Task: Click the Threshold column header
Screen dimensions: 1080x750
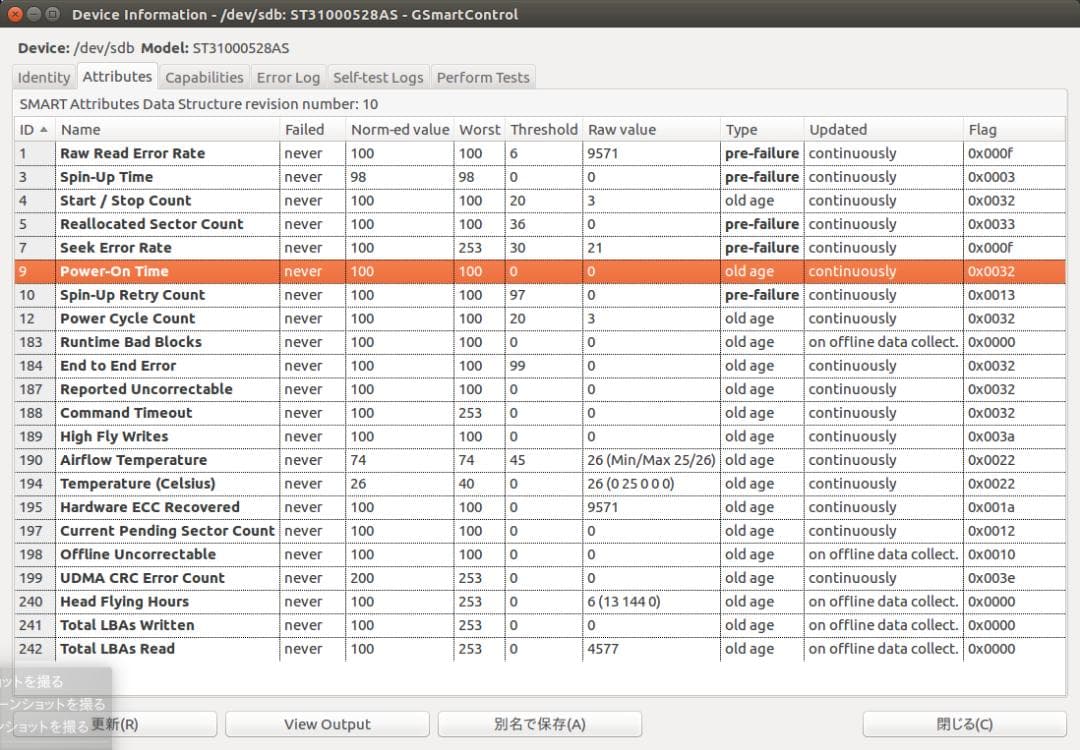Action: [x=543, y=130]
